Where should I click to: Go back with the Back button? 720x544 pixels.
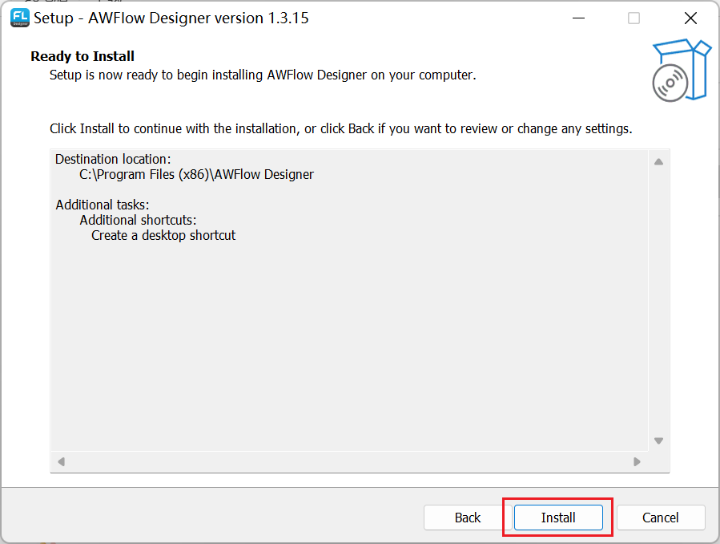pyautogui.click(x=467, y=517)
